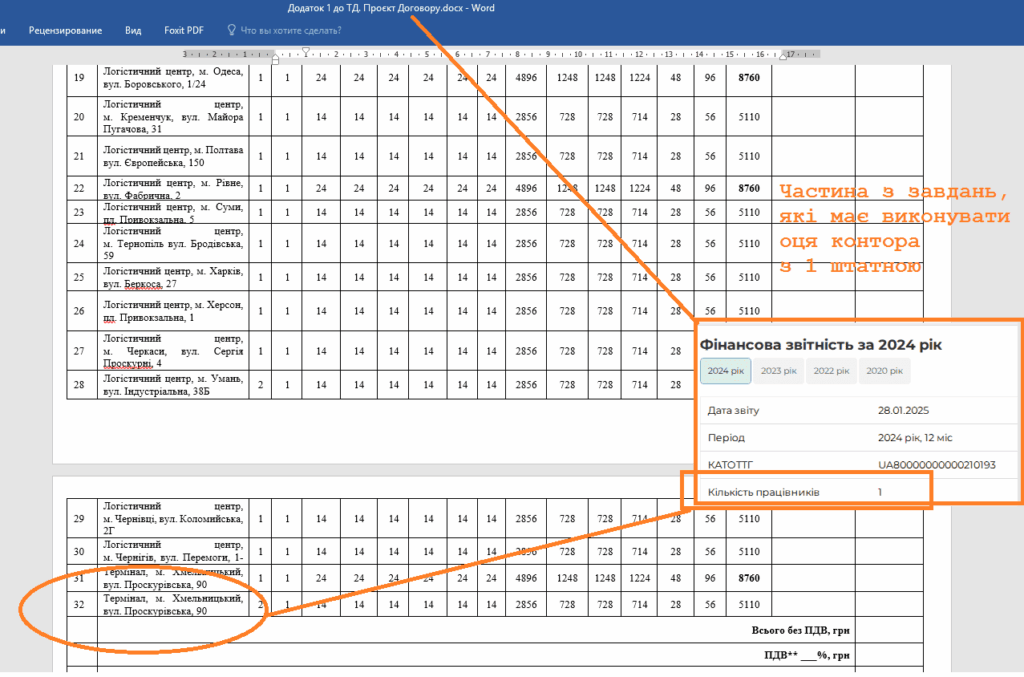Click the Умань logistics center cell, row 28
The height and width of the screenshot is (677, 1024).
click(x=172, y=384)
